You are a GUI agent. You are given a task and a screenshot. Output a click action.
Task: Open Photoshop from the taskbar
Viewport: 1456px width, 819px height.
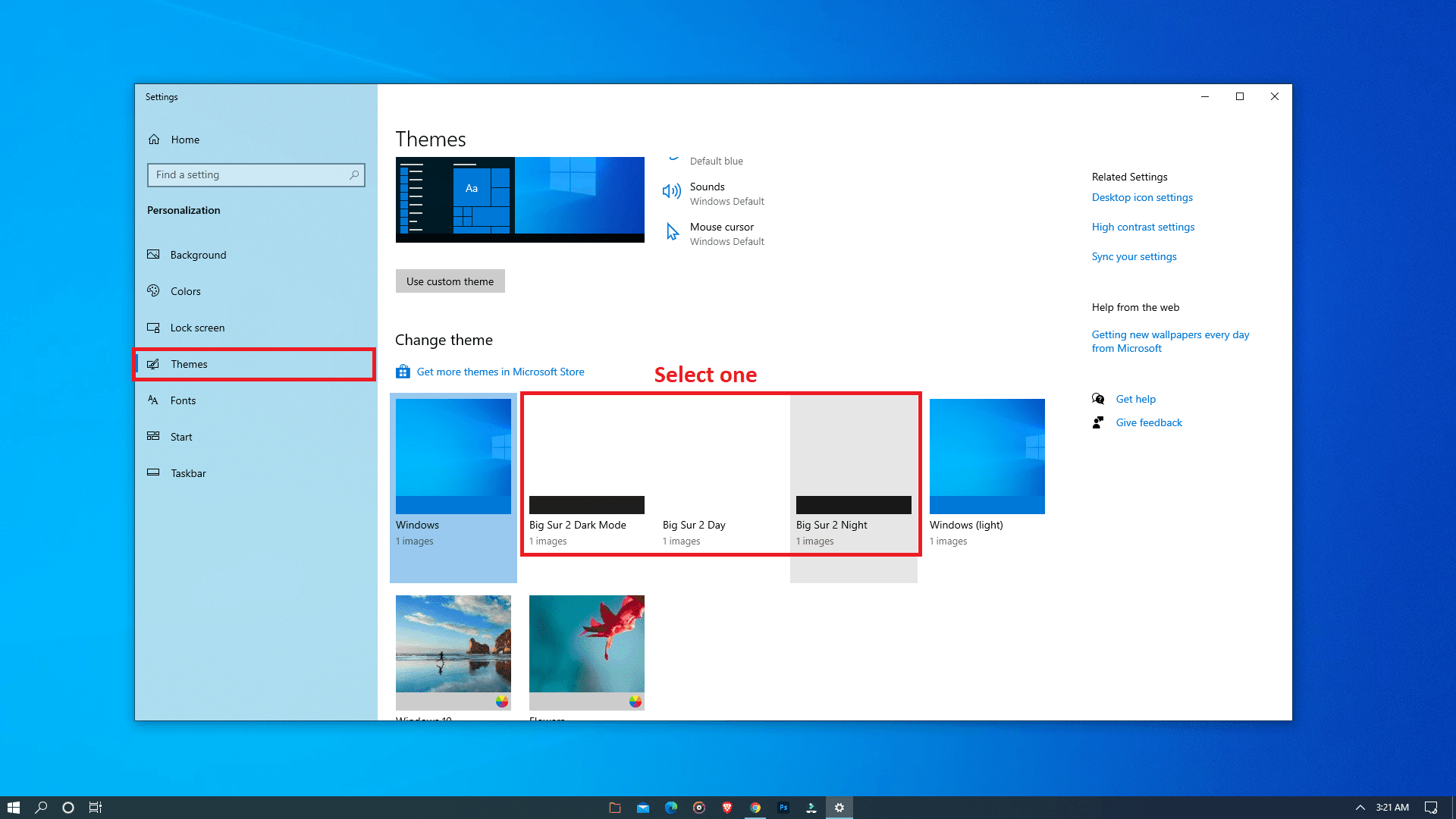click(783, 808)
